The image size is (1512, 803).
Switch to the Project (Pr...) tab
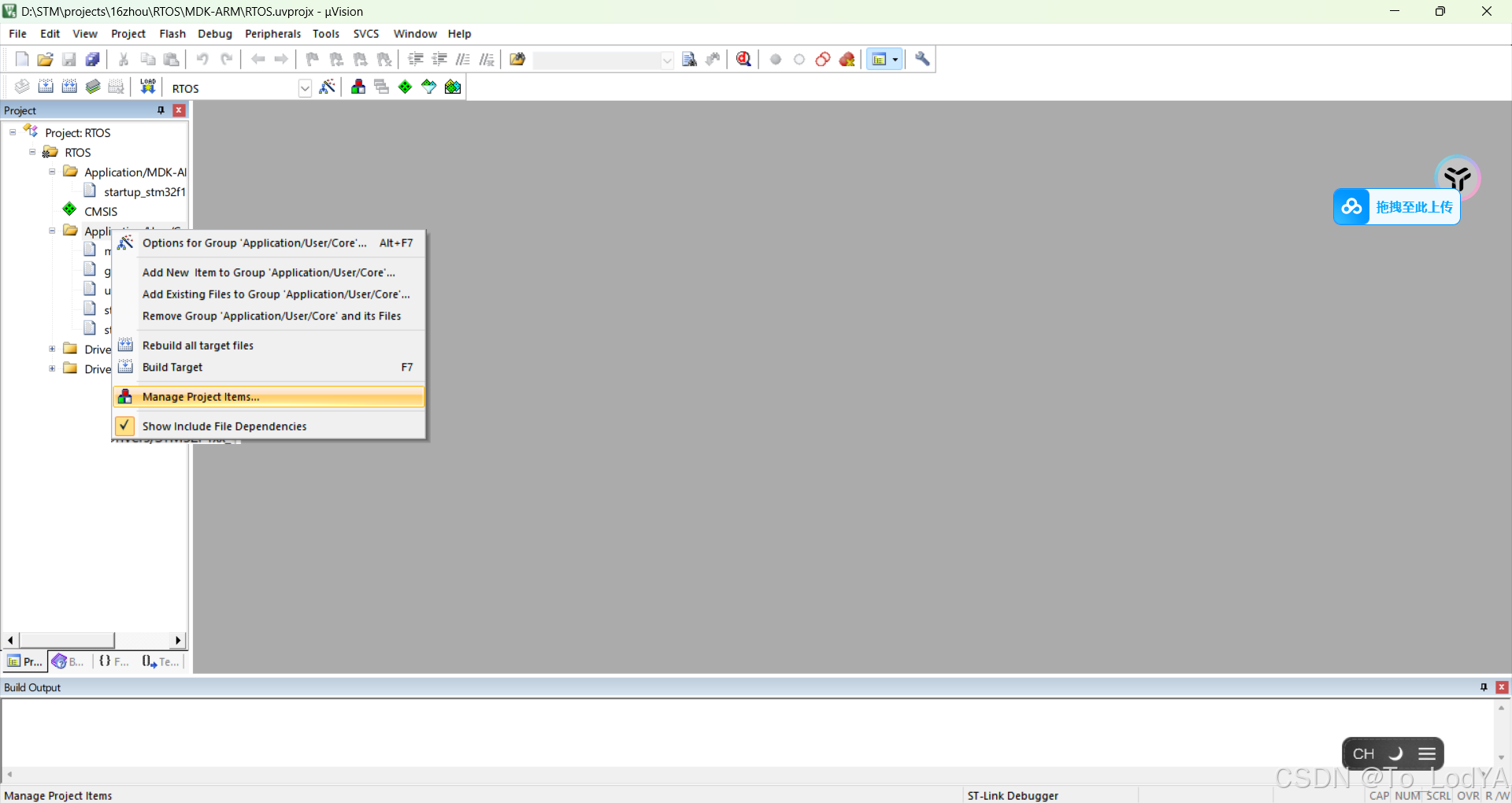pos(24,661)
